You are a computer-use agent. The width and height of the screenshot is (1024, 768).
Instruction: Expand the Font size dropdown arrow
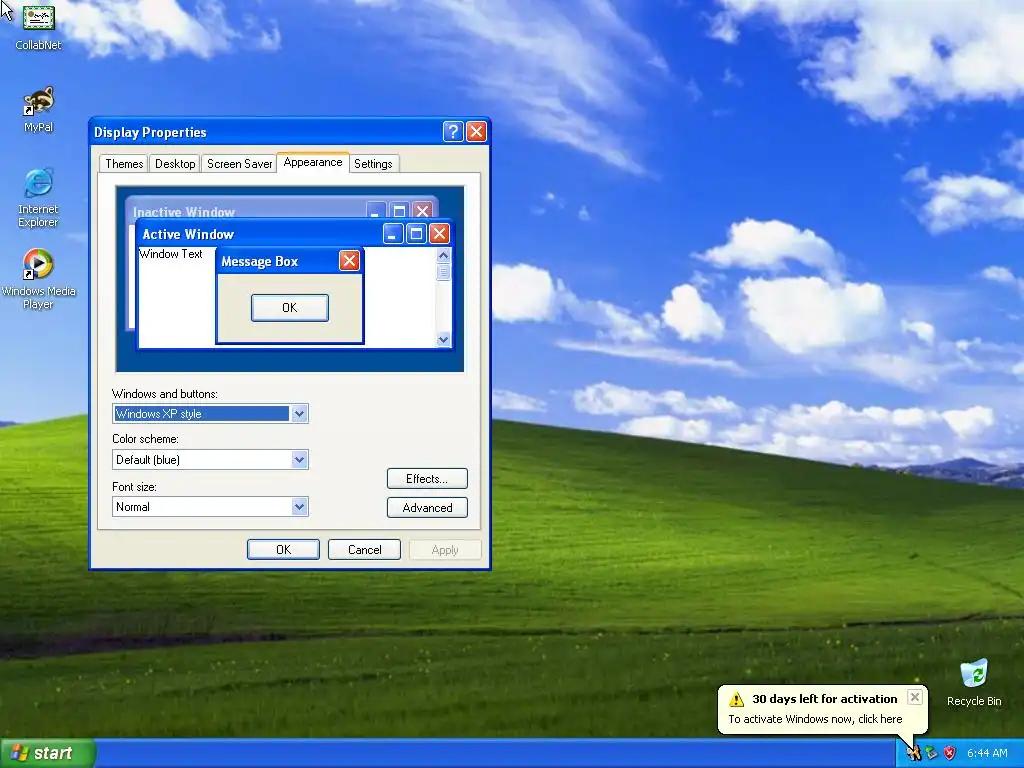coord(299,507)
